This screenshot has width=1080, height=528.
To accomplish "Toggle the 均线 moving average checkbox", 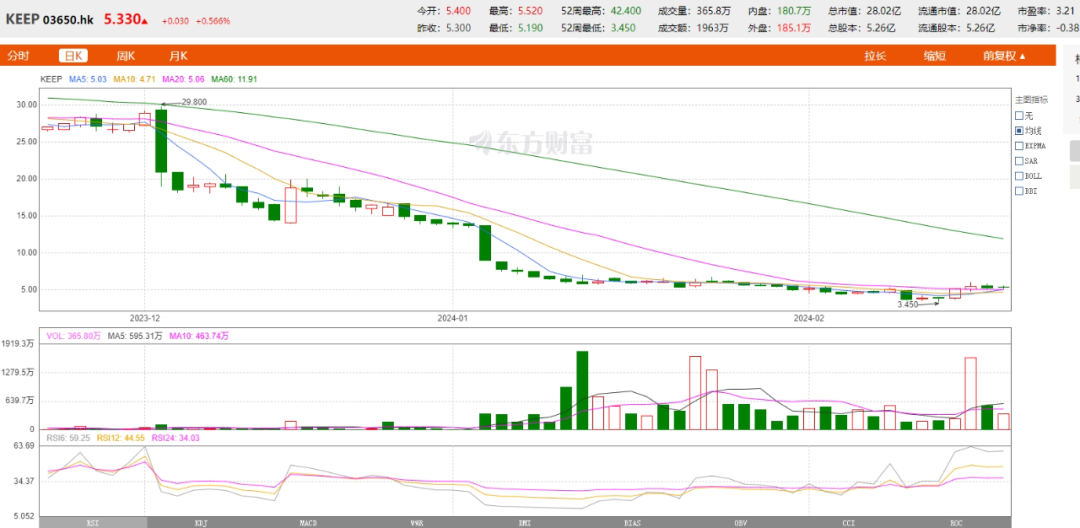I will point(1019,130).
